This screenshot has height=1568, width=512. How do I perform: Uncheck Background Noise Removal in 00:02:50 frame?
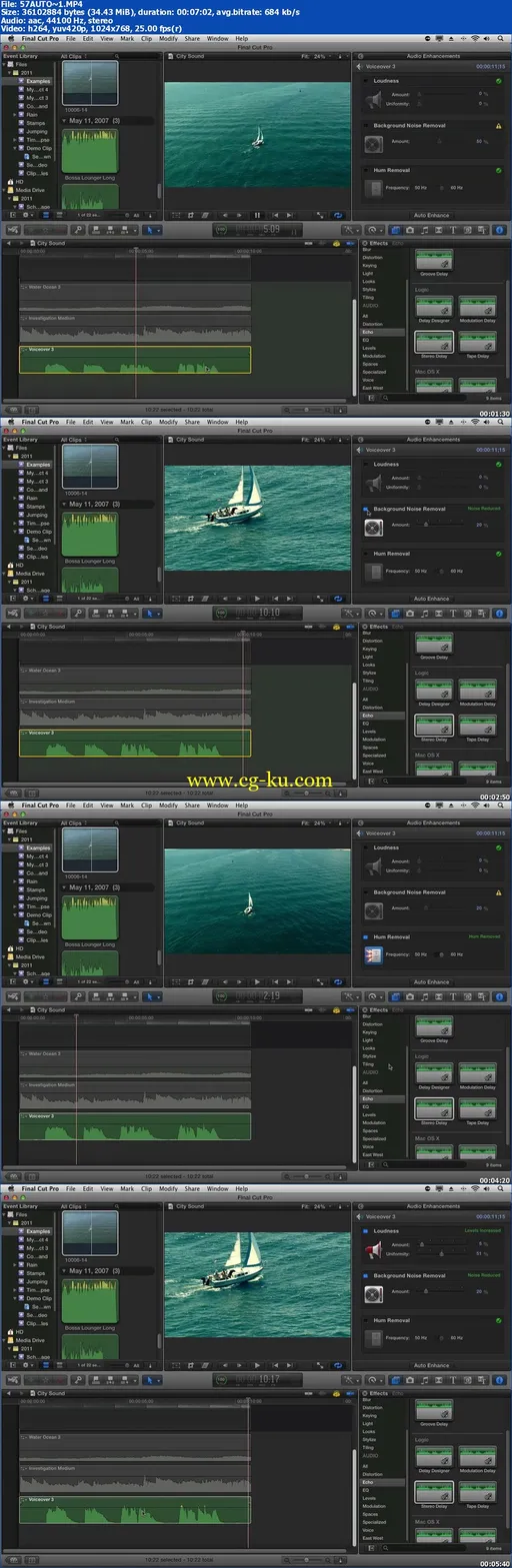tap(366, 509)
